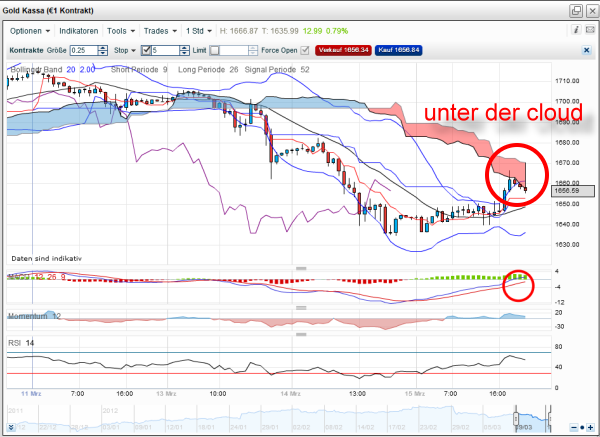This screenshot has width=600, height=437.
Task: Open the Indikatoren menu
Action: [78, 31]
